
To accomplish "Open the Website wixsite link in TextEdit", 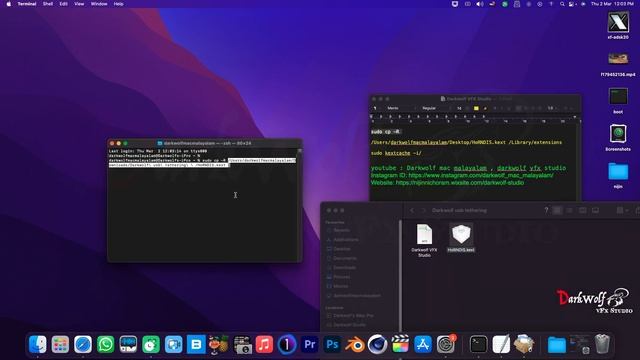I will click(460, 182).
